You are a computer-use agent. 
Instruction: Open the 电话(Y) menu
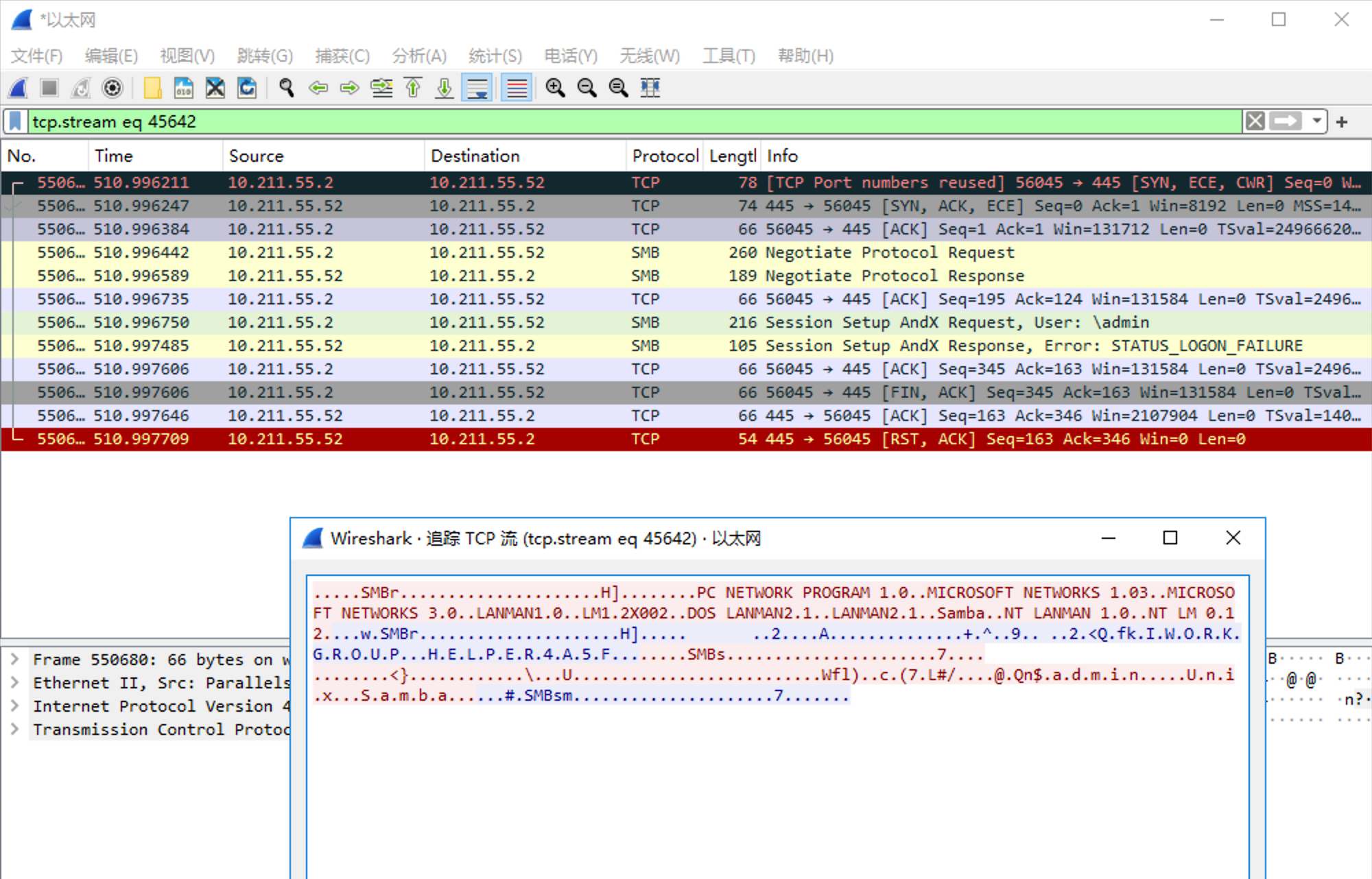[x=571, y=56]
